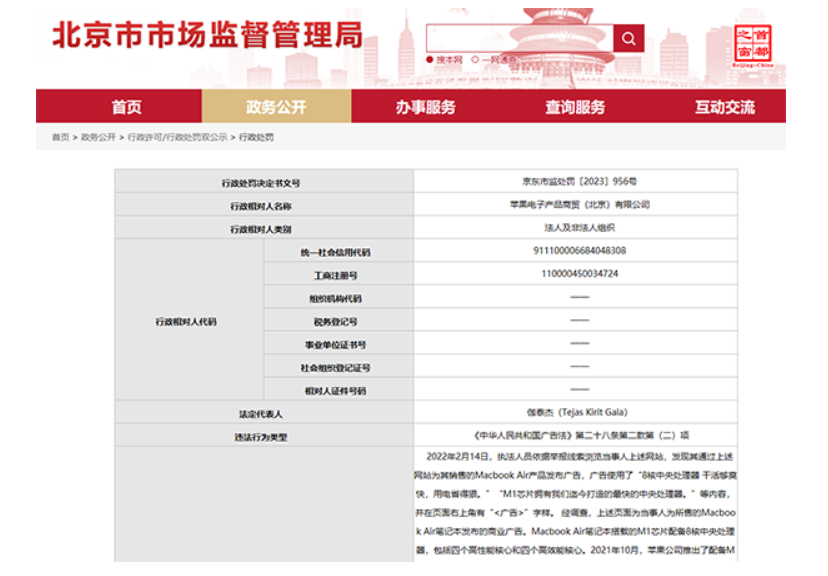Screen dimensions: 828x576
Task: Click the 组织机构代码 label cell
Action: click(x=338, y=297)
